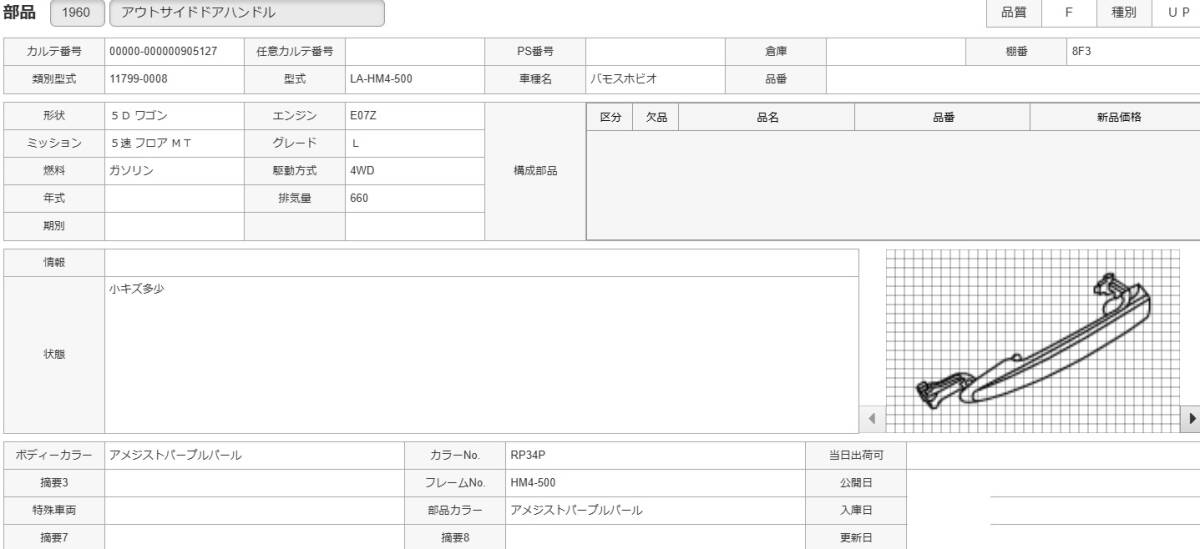Click the empty 期別 field
1200x549 pixels.
click(174, 226)
